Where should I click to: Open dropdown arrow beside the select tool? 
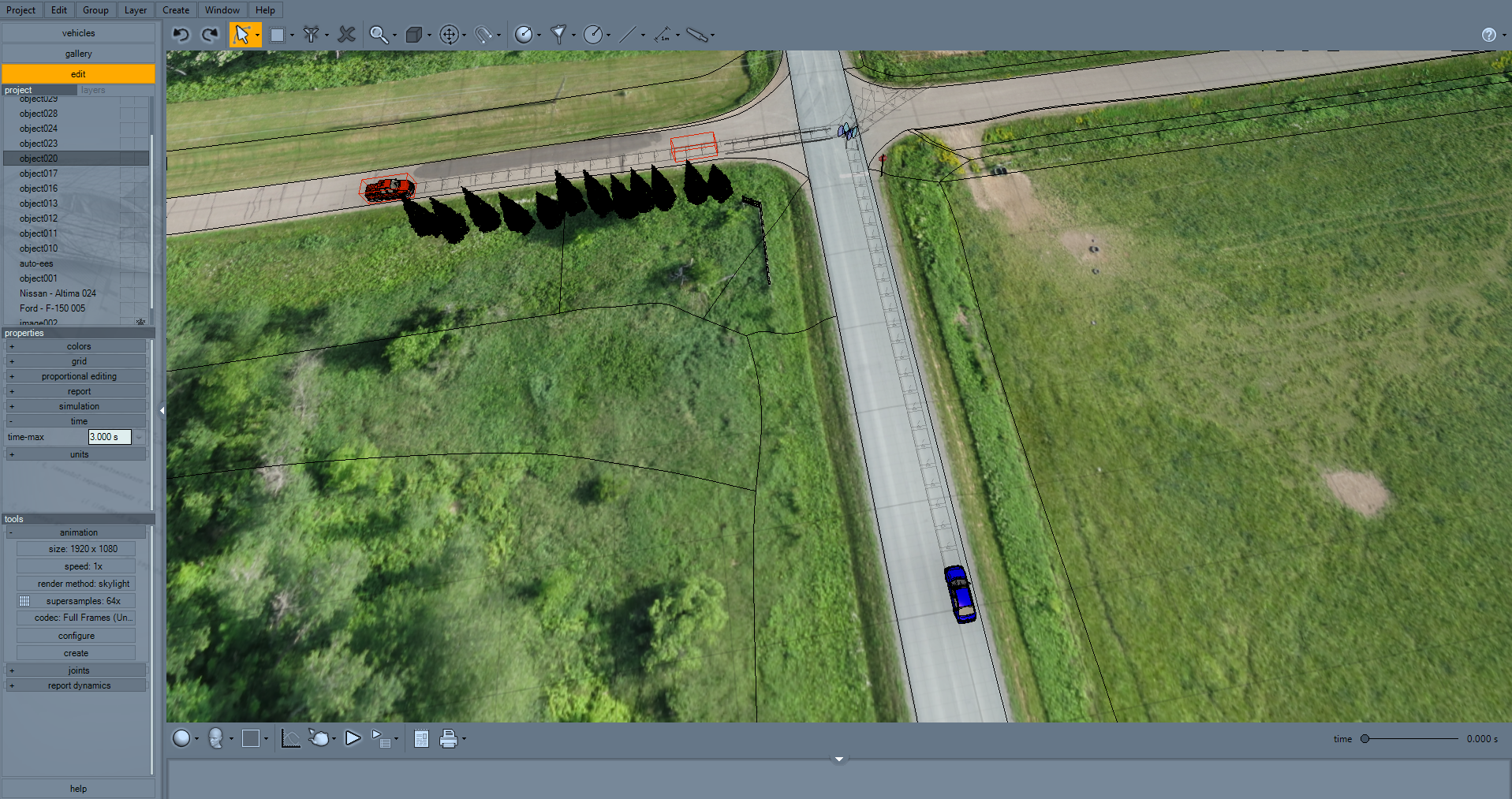257,35
